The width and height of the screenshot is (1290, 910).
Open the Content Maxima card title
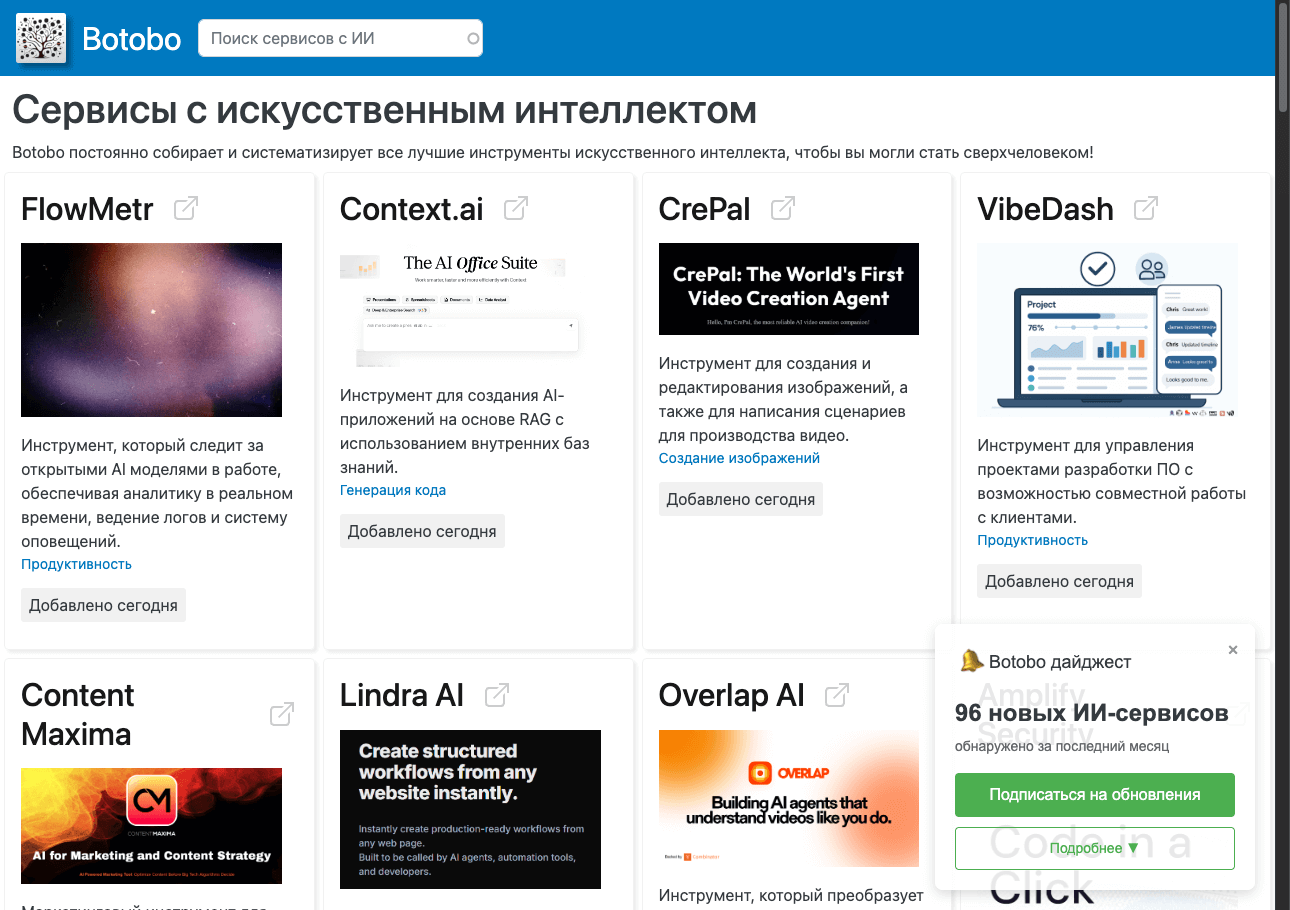tap(78, 714)
